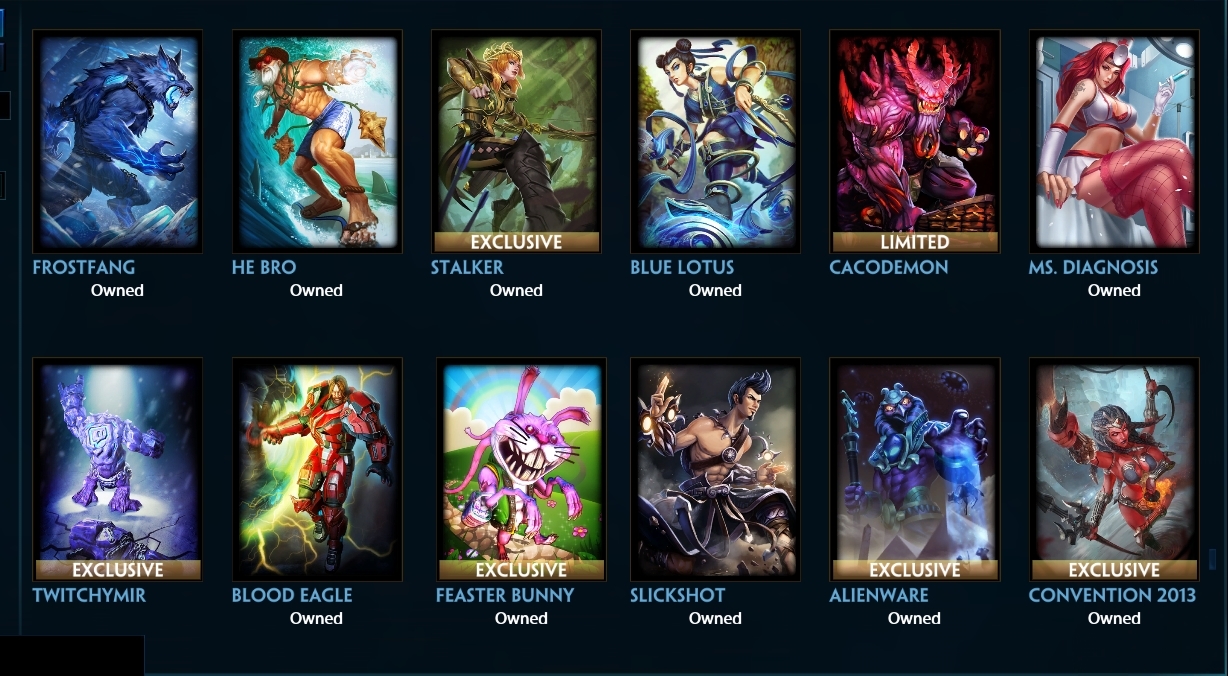Open the He Bro skin artwork

pyautogui.click(x=317, y=141)
